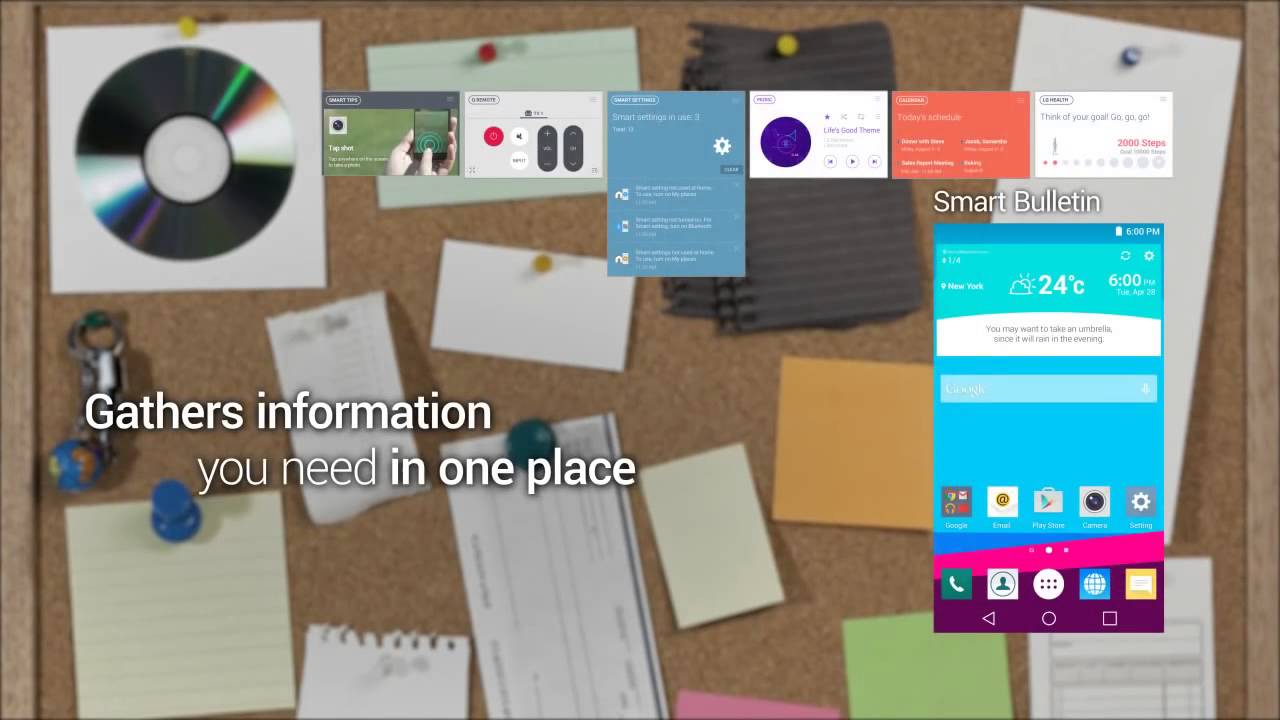Open the Play Store app

pyautogui.click(x=1048, y=502)
